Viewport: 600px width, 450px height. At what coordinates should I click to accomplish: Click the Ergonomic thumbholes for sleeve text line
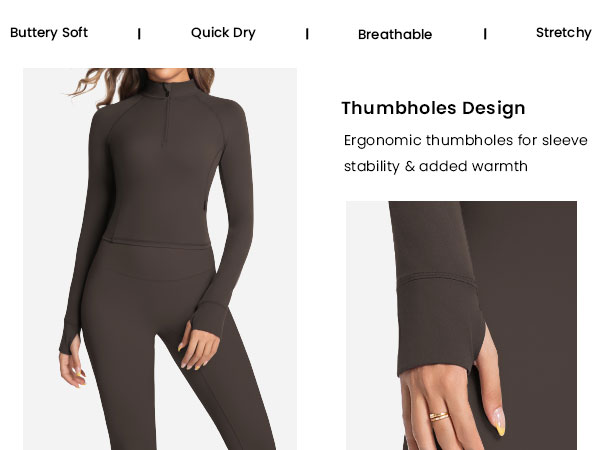point(466,140)
